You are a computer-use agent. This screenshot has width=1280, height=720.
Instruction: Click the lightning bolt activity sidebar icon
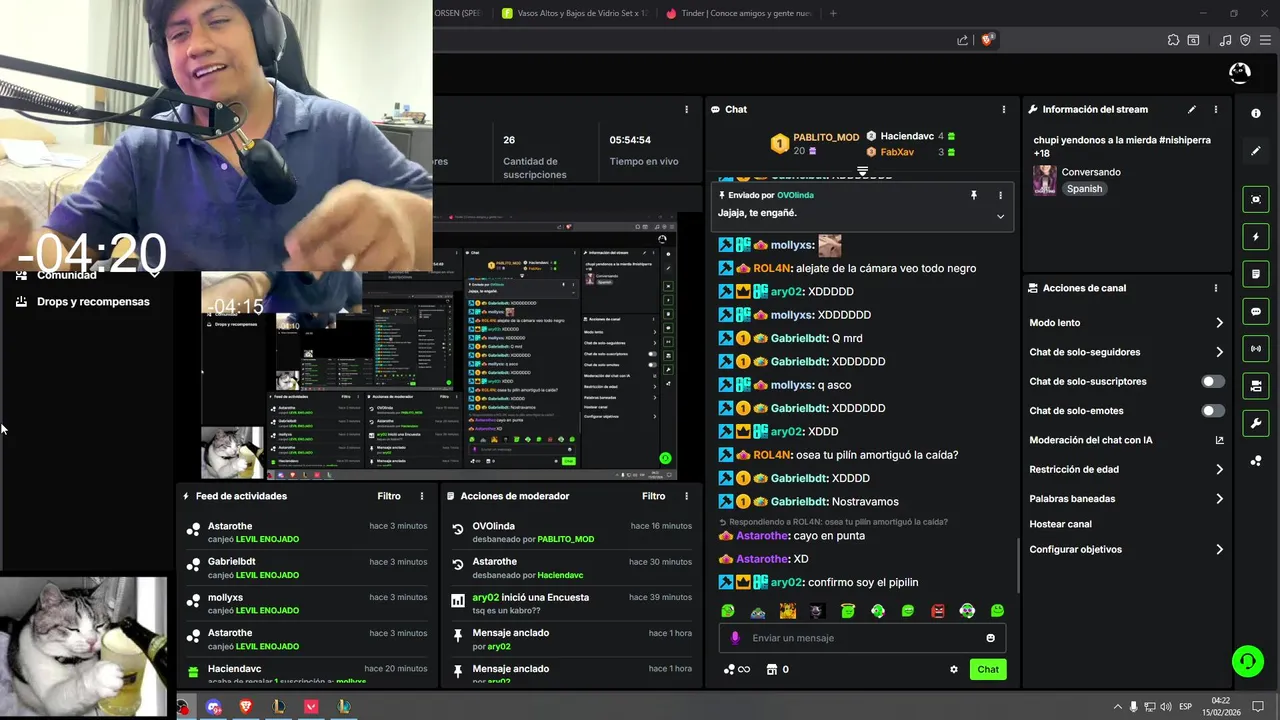point(1256,237)
